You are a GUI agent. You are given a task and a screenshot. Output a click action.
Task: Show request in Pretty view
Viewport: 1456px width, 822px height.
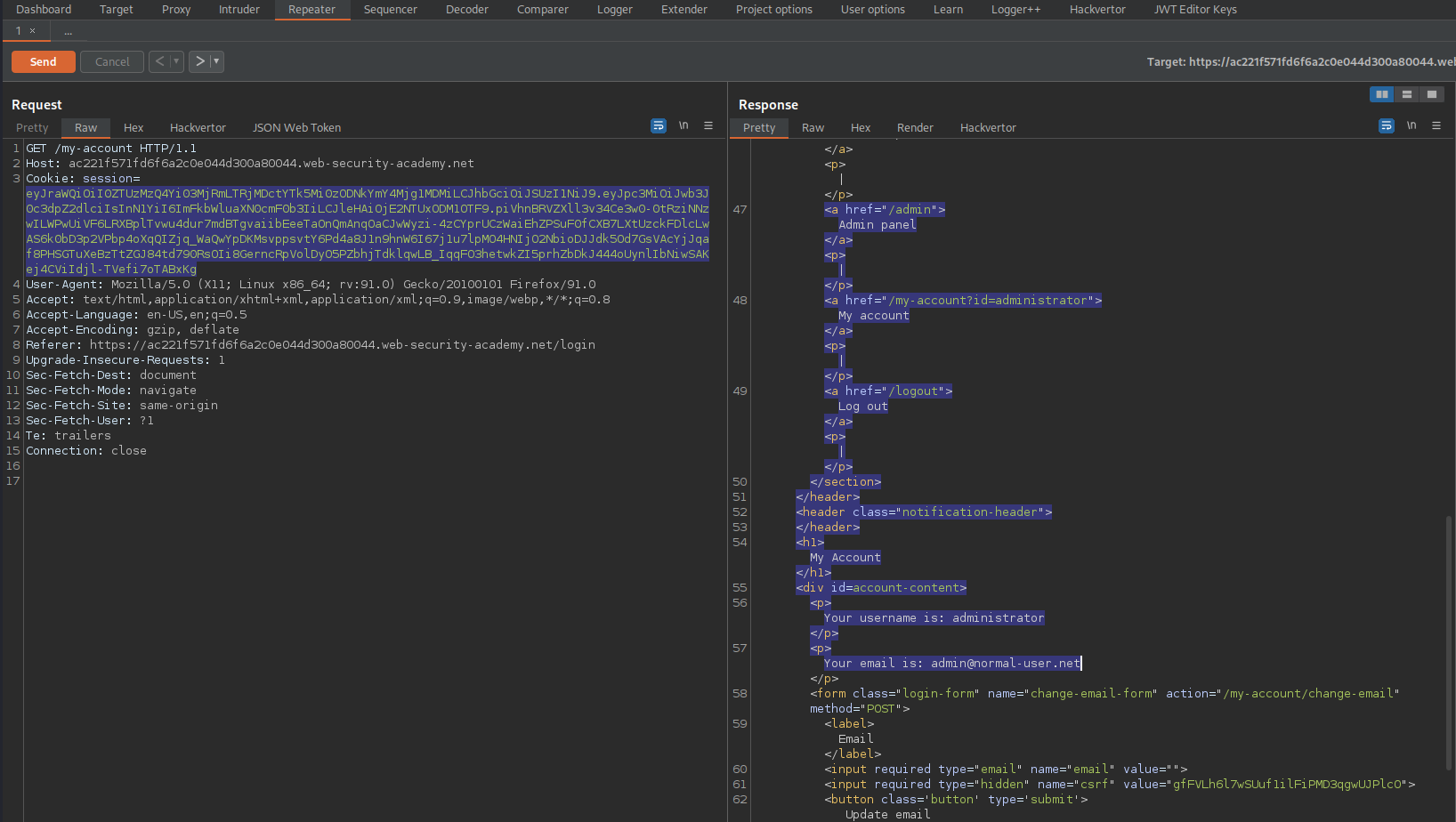32,128
